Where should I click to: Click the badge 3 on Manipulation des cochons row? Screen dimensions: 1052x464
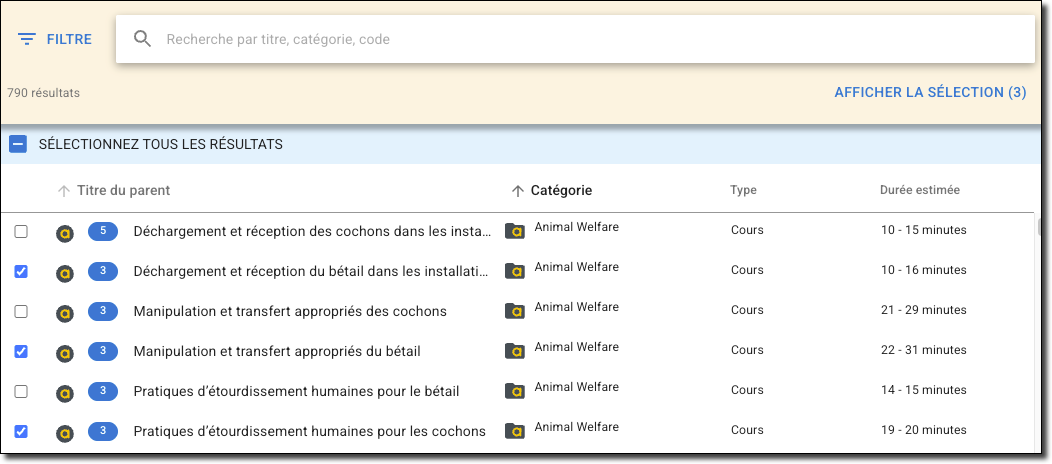[x=103, y=311]
